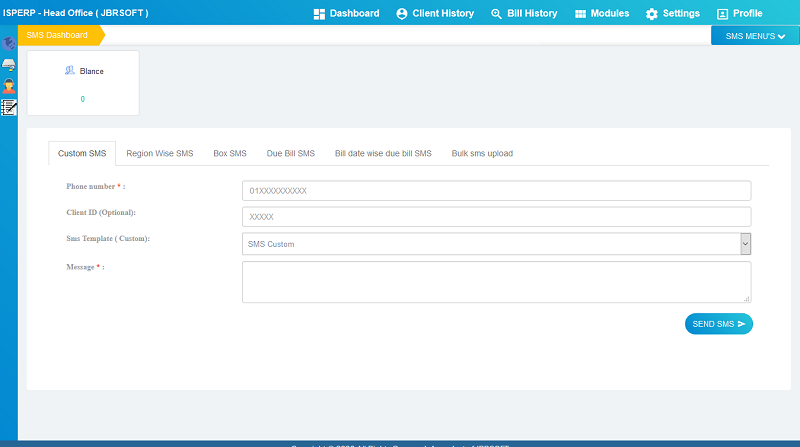Image resolution: width=800 pixels, height=447 pixels.
Task: Click the Blance users icon
Action: tap(69, 71)
